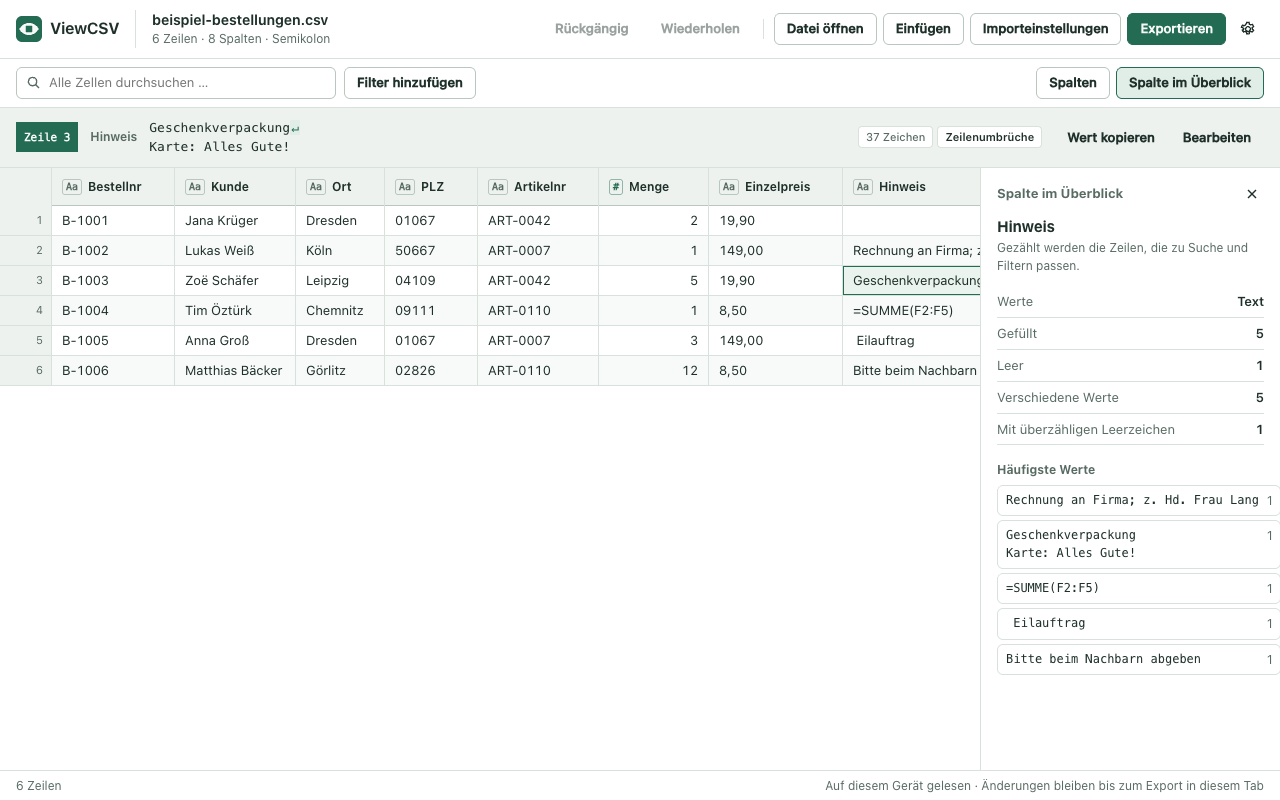Click the text type icon on PLZ column
Screen dimensions: 1280x800
click(405, 187)
